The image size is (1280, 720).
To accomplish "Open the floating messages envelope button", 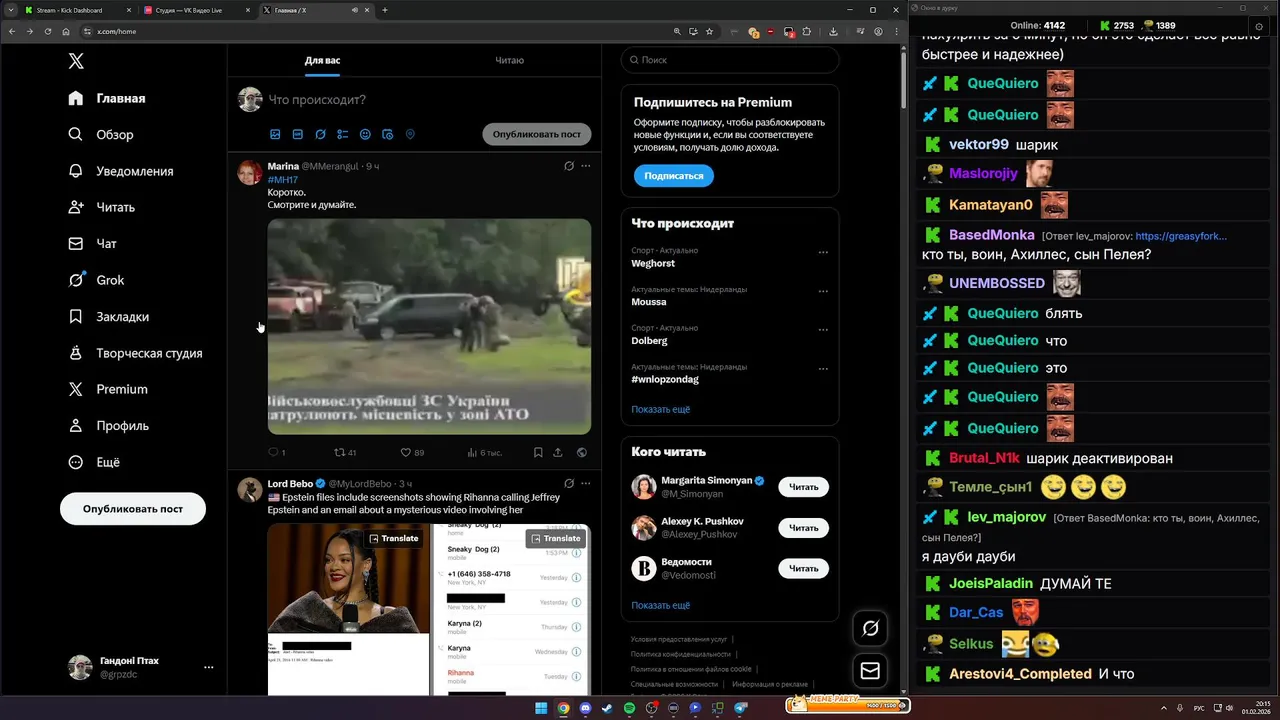I will 870,671.
